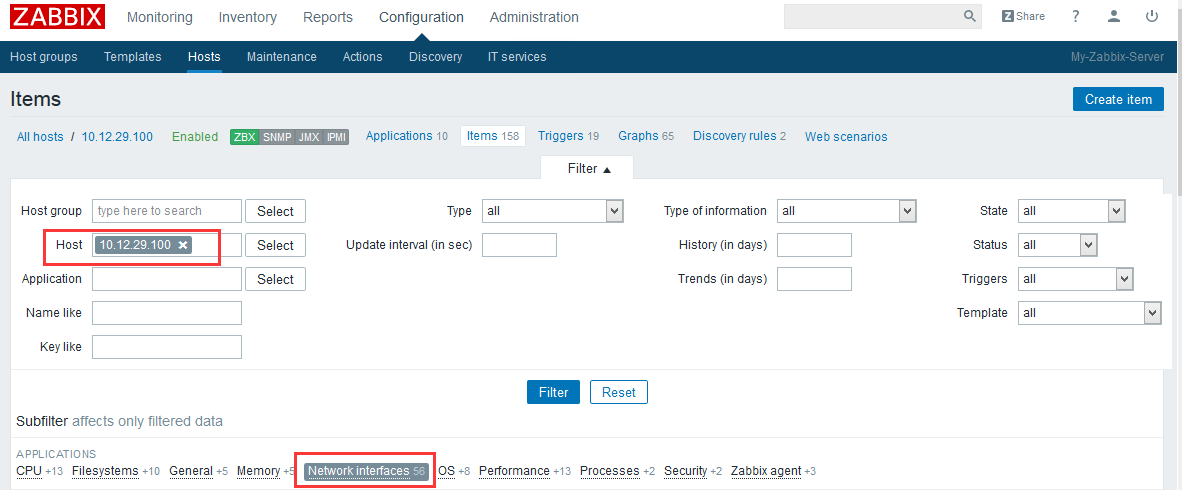The image size is (1182, 490).
Task: Go to Discovery submenu
Action: point(436,57)
